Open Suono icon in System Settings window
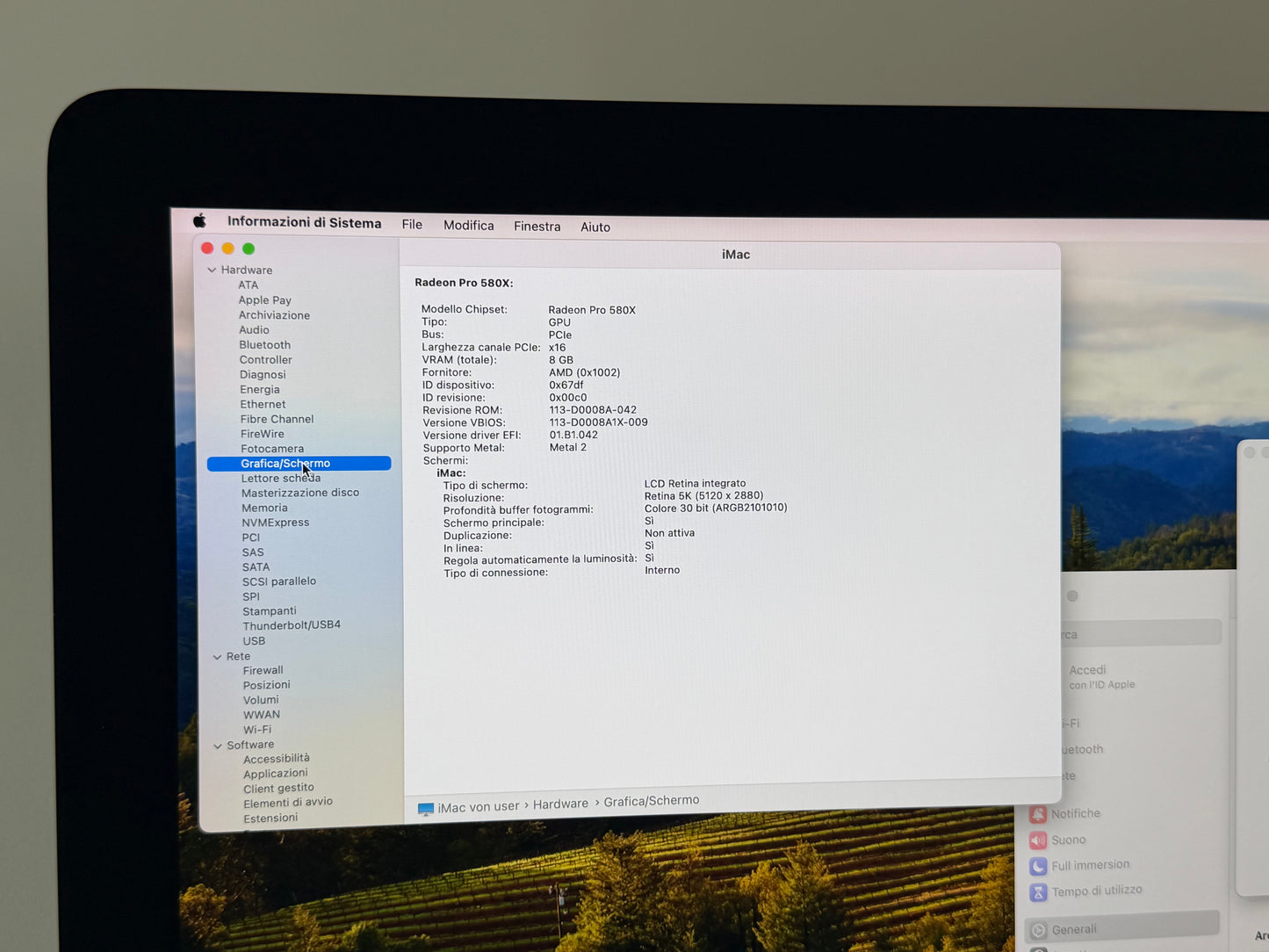Screen dimensions: 1269x952 [1038, 840]
